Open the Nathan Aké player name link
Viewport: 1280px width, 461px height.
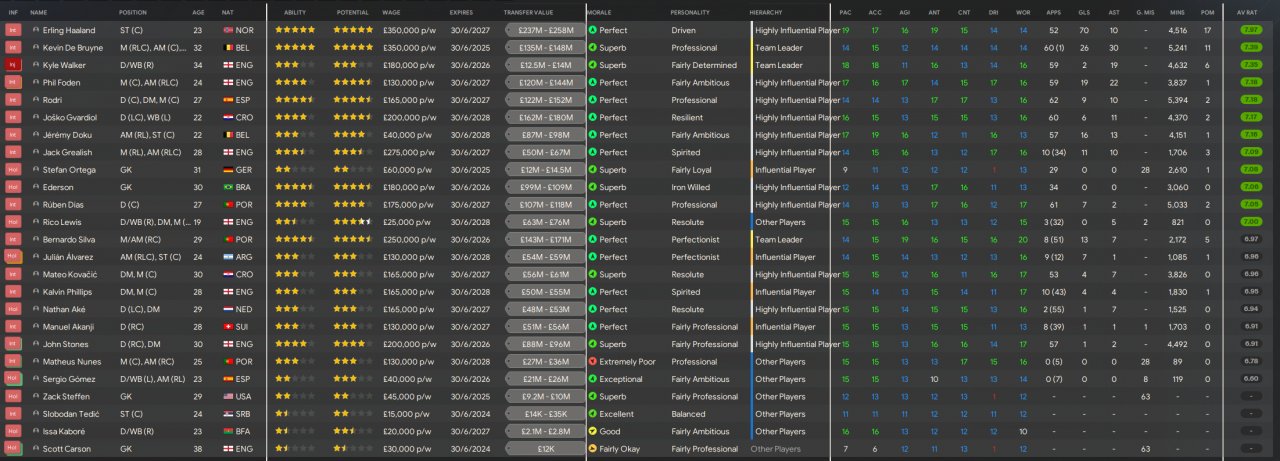coord(66,310)
